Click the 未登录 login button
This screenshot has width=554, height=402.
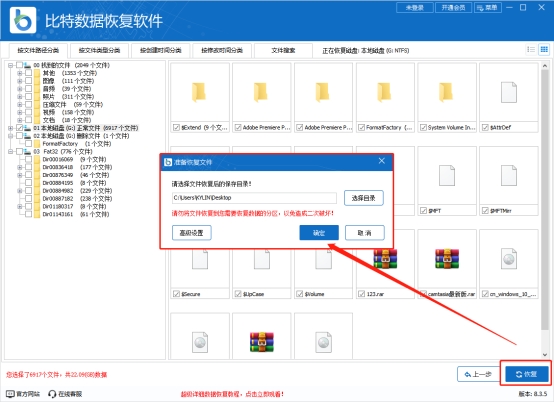click(x=415, y=7)
